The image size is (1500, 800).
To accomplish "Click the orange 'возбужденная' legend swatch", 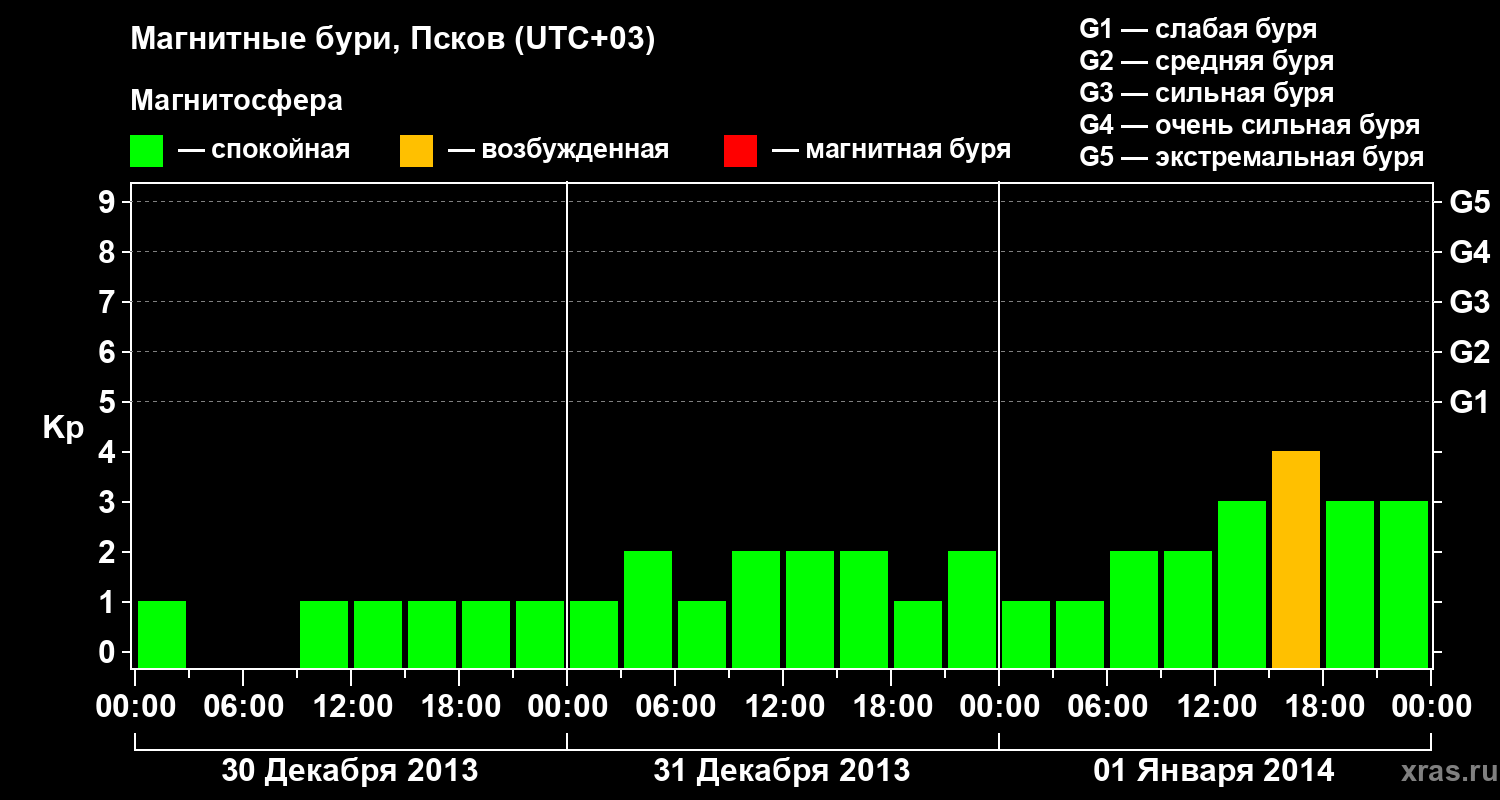I will pos(416,151).
